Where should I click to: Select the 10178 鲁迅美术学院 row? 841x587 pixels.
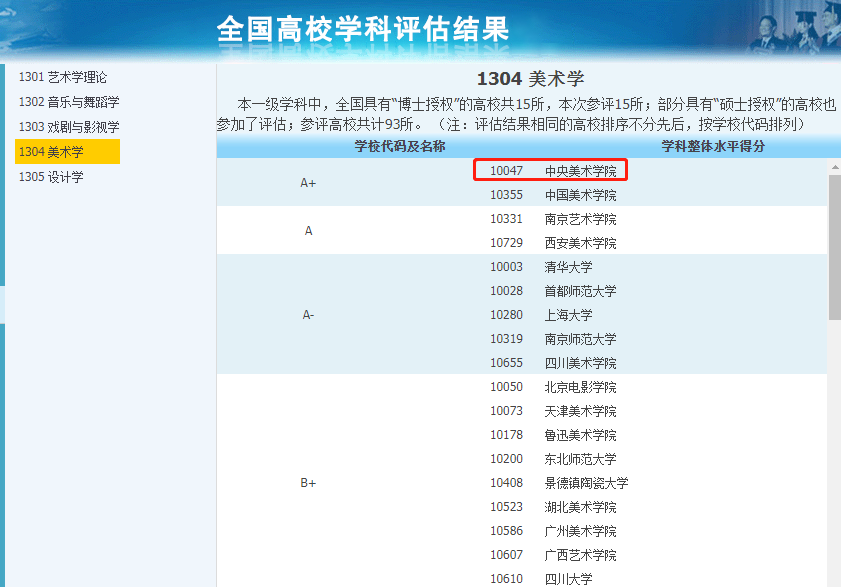coord(553,435)
